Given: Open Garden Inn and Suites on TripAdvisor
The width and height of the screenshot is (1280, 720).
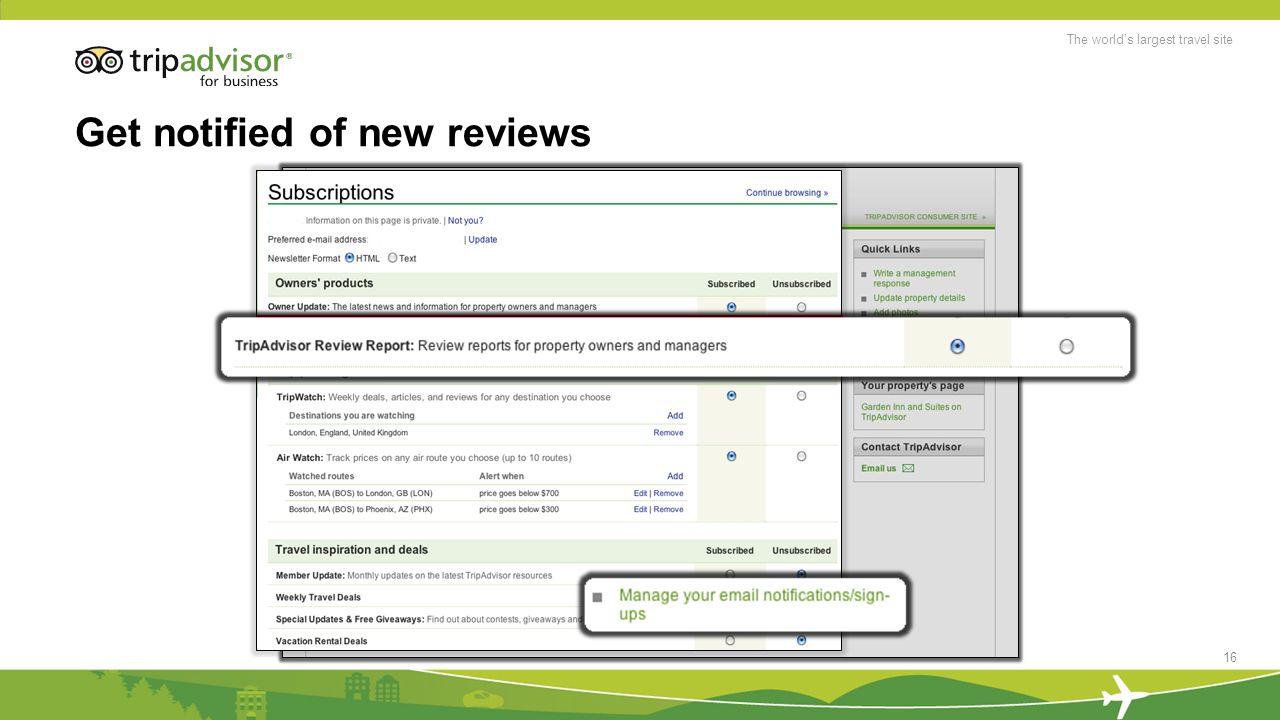Looking at the screenshot, I should 911,412.
